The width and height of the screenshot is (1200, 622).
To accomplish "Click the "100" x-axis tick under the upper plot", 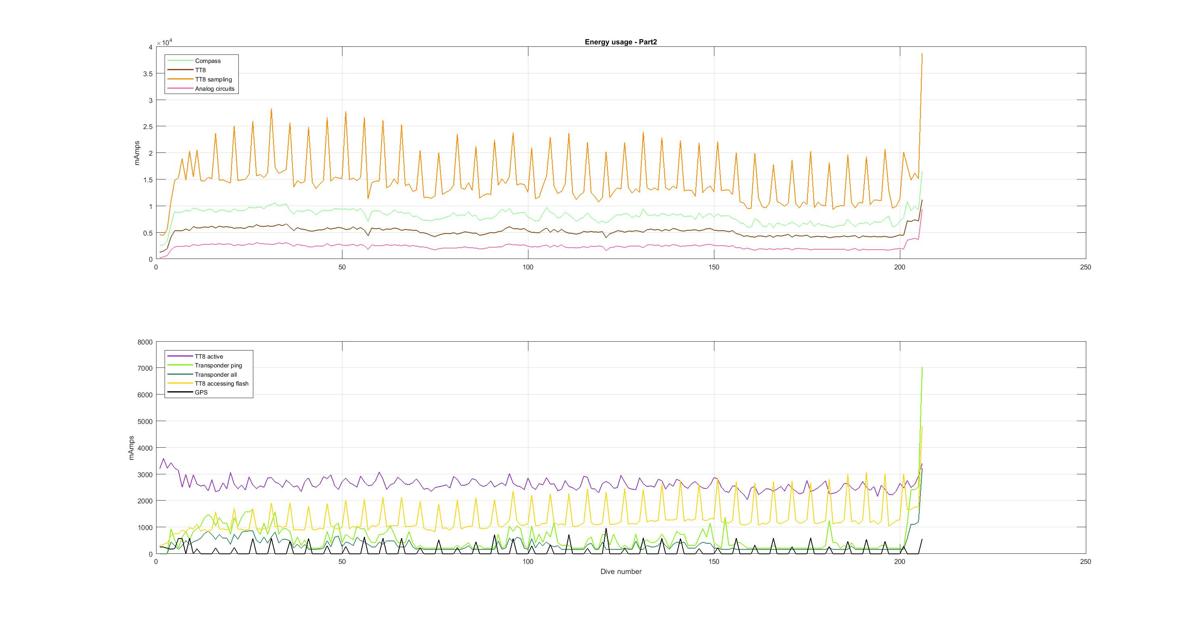I will (x=528, y=267).
